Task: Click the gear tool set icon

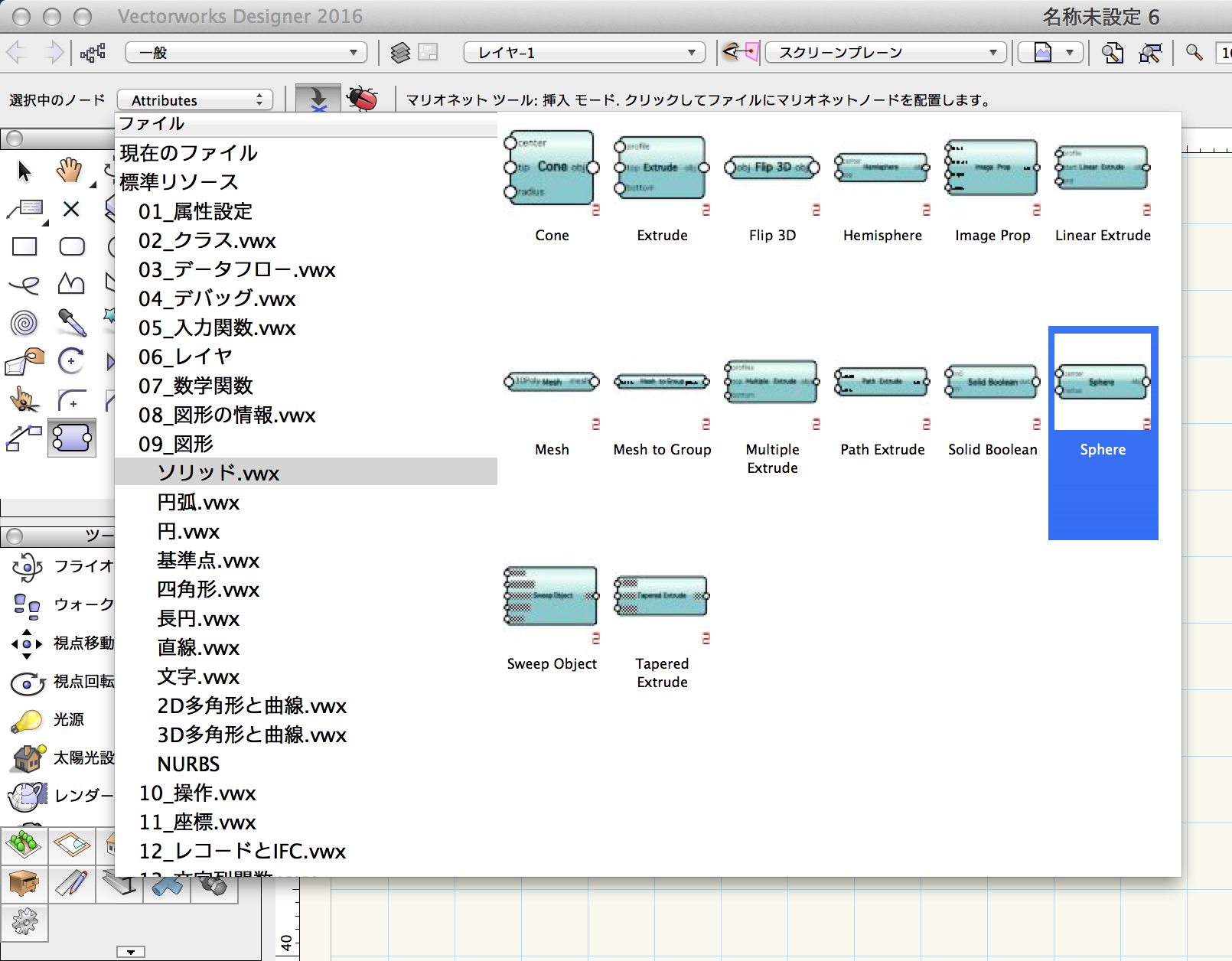Action: point(24,922)
